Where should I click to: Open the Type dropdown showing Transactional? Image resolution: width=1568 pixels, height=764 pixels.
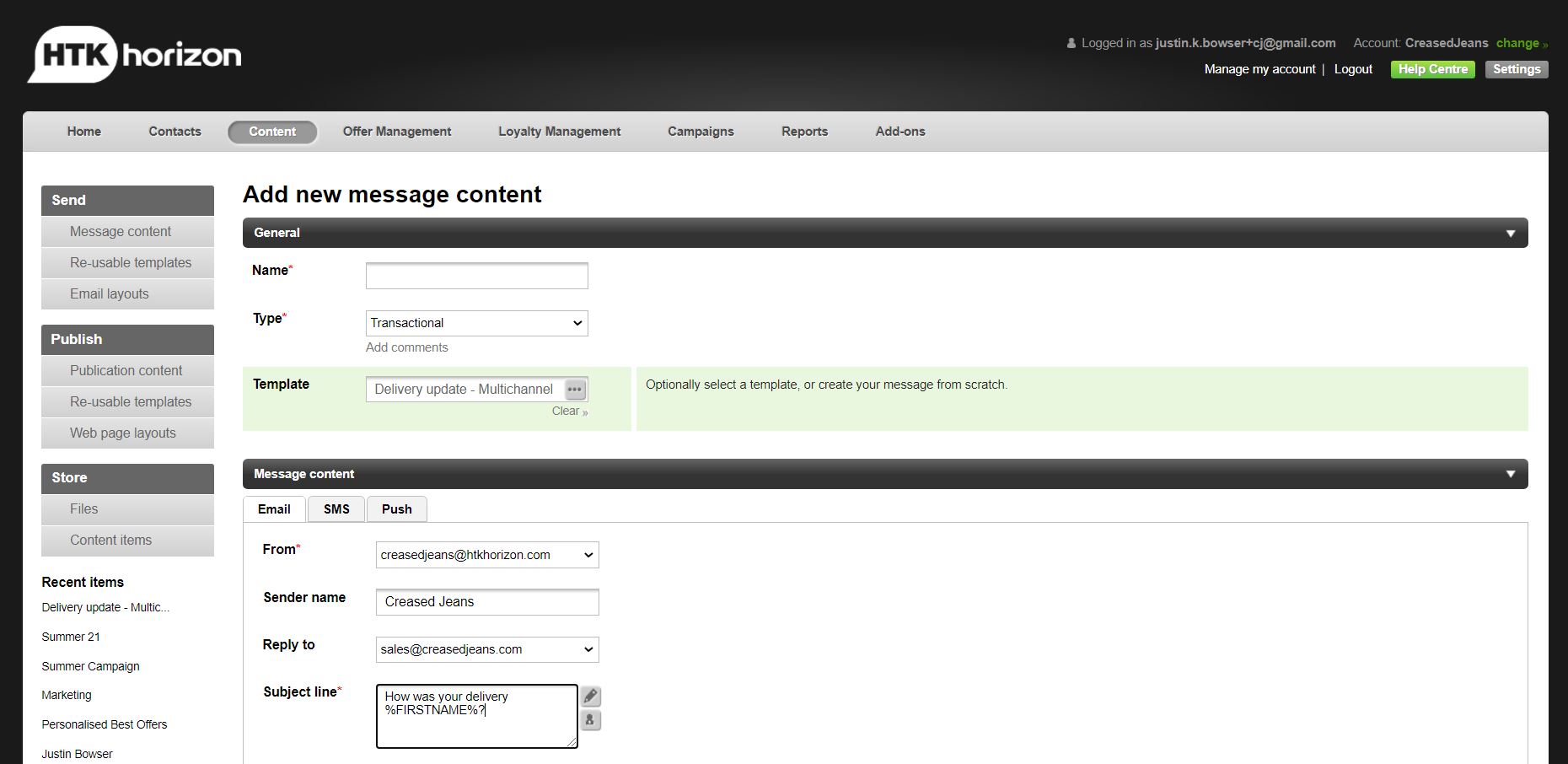click(x=477, y=323)
